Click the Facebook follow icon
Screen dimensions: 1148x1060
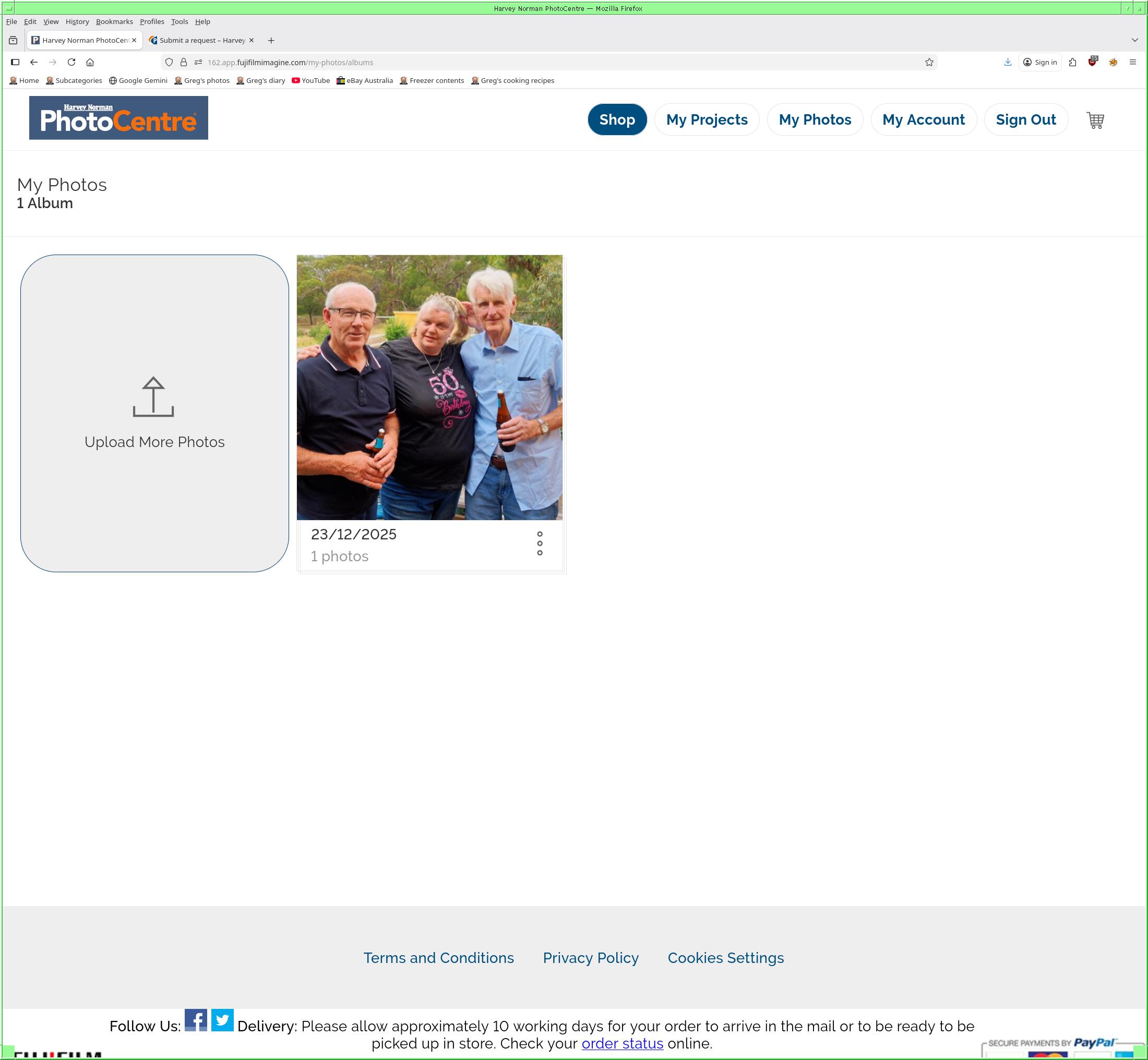(196, 1020)
